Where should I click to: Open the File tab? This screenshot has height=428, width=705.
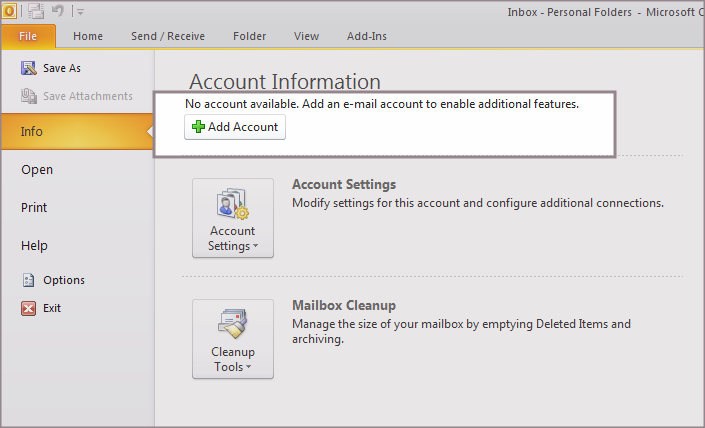point(28,36)
